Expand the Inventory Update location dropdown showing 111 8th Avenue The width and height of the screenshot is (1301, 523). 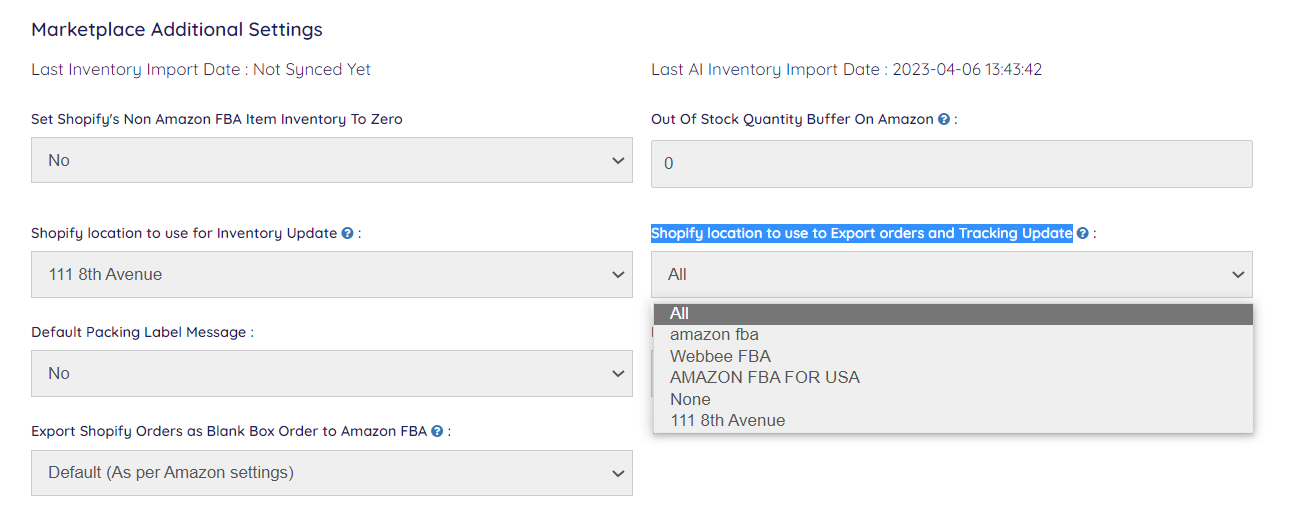(x=331, y=274)
